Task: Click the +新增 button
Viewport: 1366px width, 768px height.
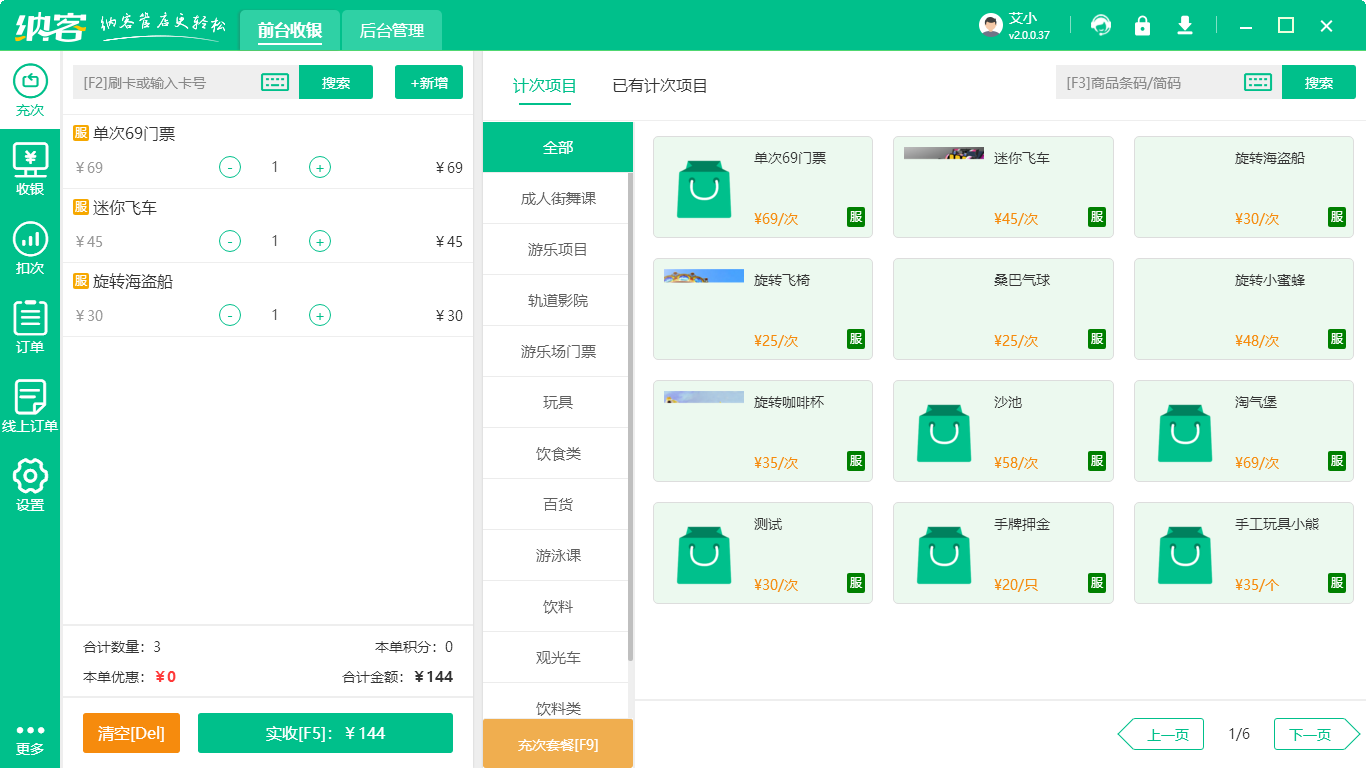Action: [428, 82]
